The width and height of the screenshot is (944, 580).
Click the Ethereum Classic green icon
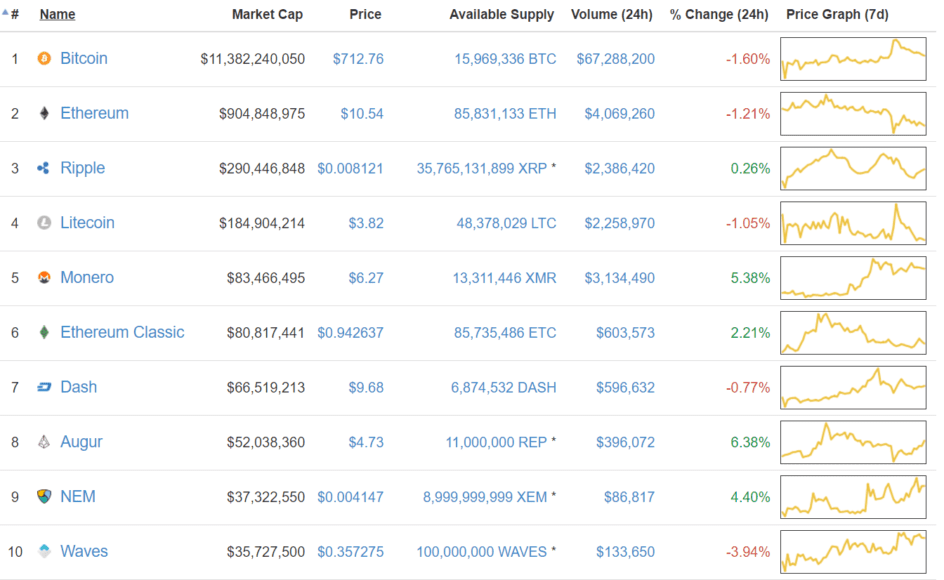point(44,332)
